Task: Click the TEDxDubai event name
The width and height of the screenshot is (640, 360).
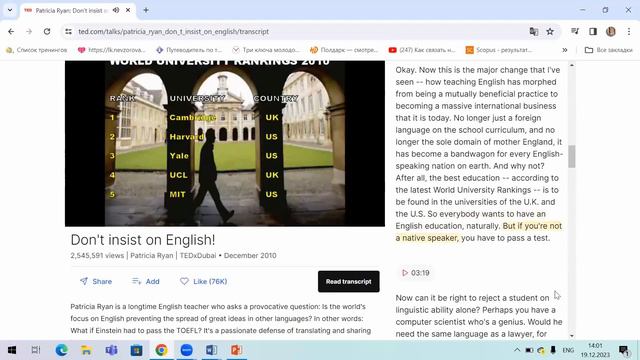Action: point(198,256)
